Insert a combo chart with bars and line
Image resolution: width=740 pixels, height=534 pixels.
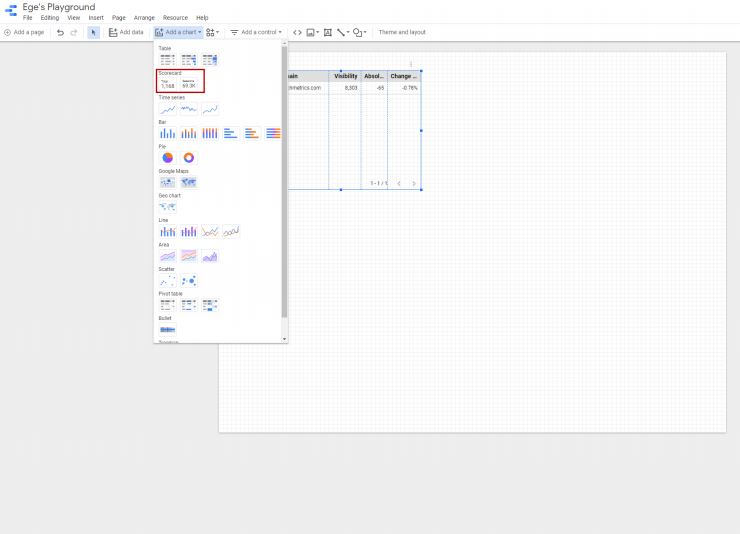pos(168,232)
